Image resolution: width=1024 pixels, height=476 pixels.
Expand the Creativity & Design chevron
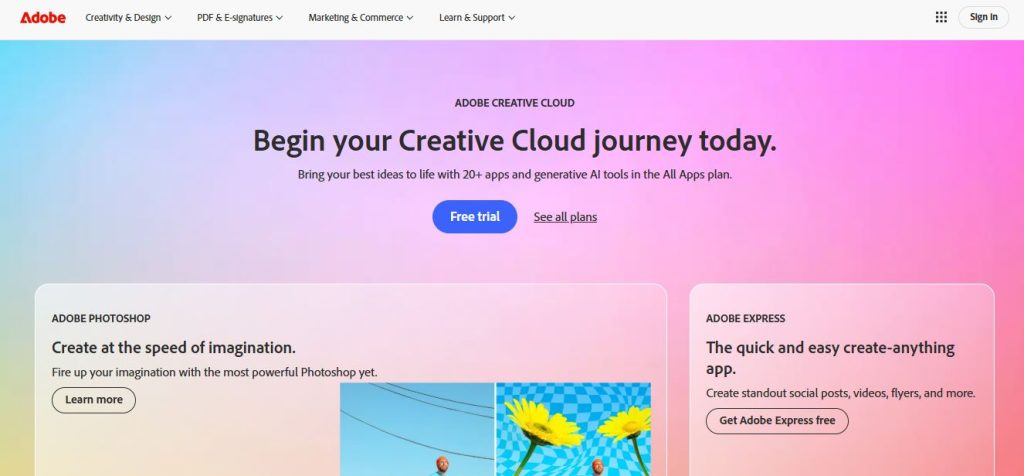click(168, 18)
